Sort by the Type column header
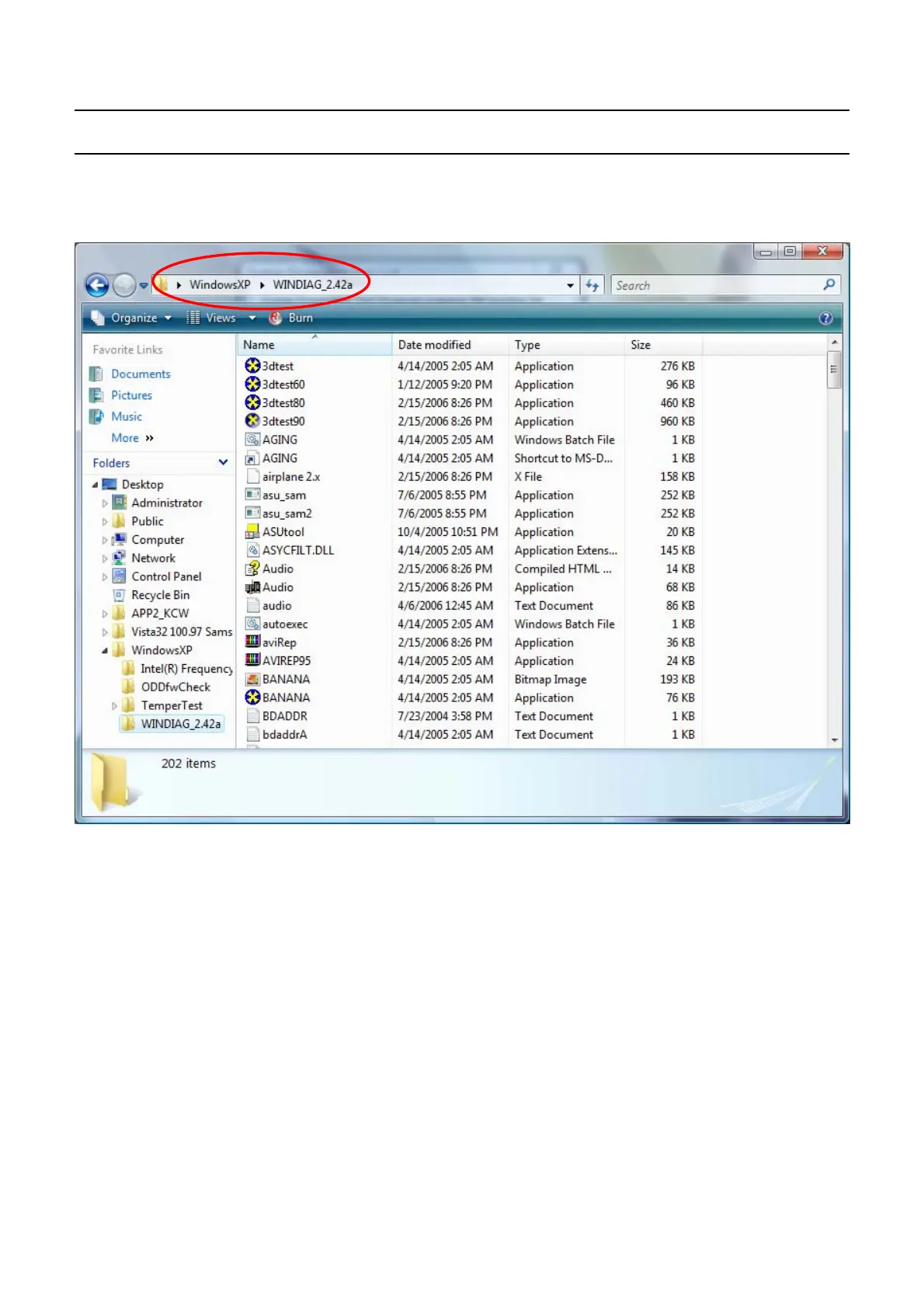 point(567,345)
